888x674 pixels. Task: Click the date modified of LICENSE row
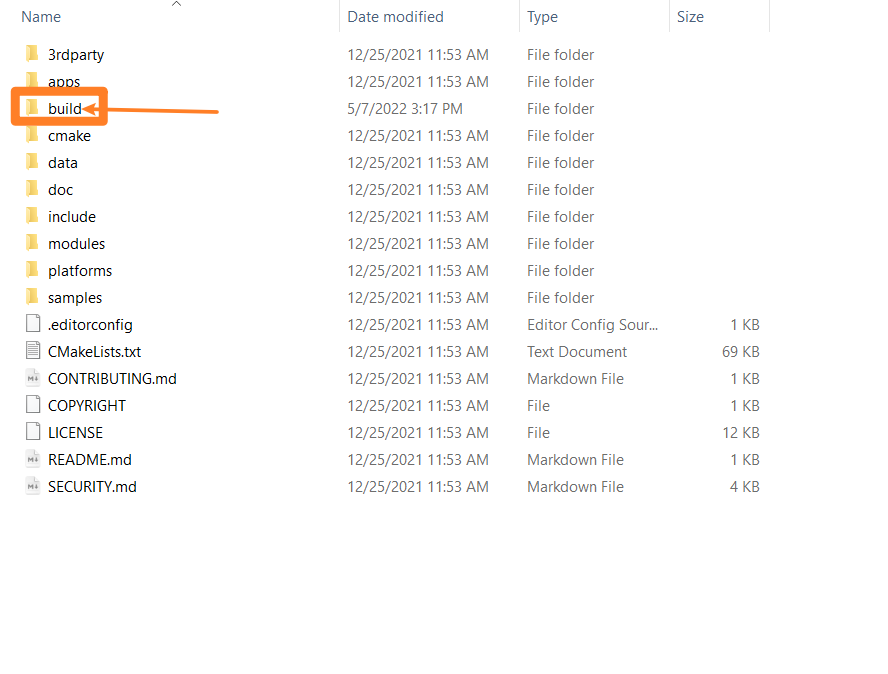point(417,433)
